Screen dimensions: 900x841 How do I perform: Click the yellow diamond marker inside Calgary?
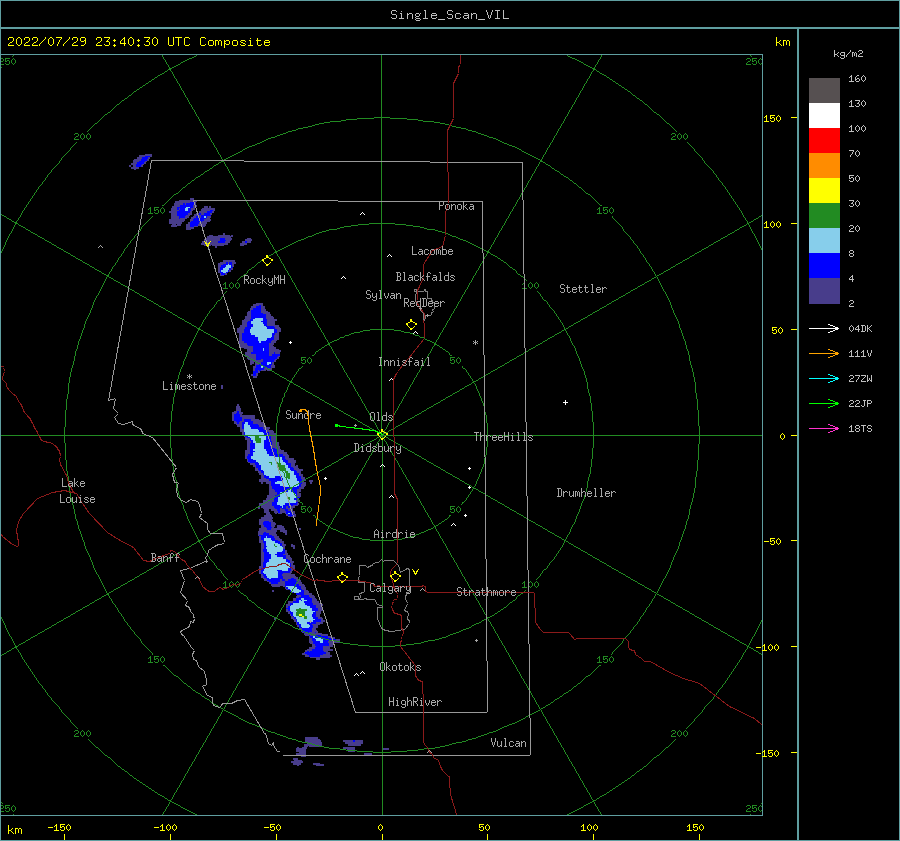(x=395, y=576)
